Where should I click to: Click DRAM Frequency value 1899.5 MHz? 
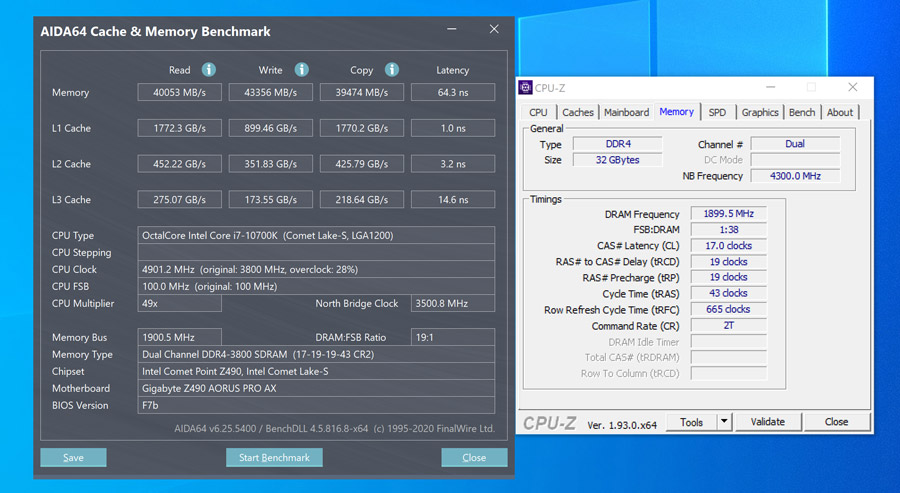pyautogui.click(x=728, y=213)
